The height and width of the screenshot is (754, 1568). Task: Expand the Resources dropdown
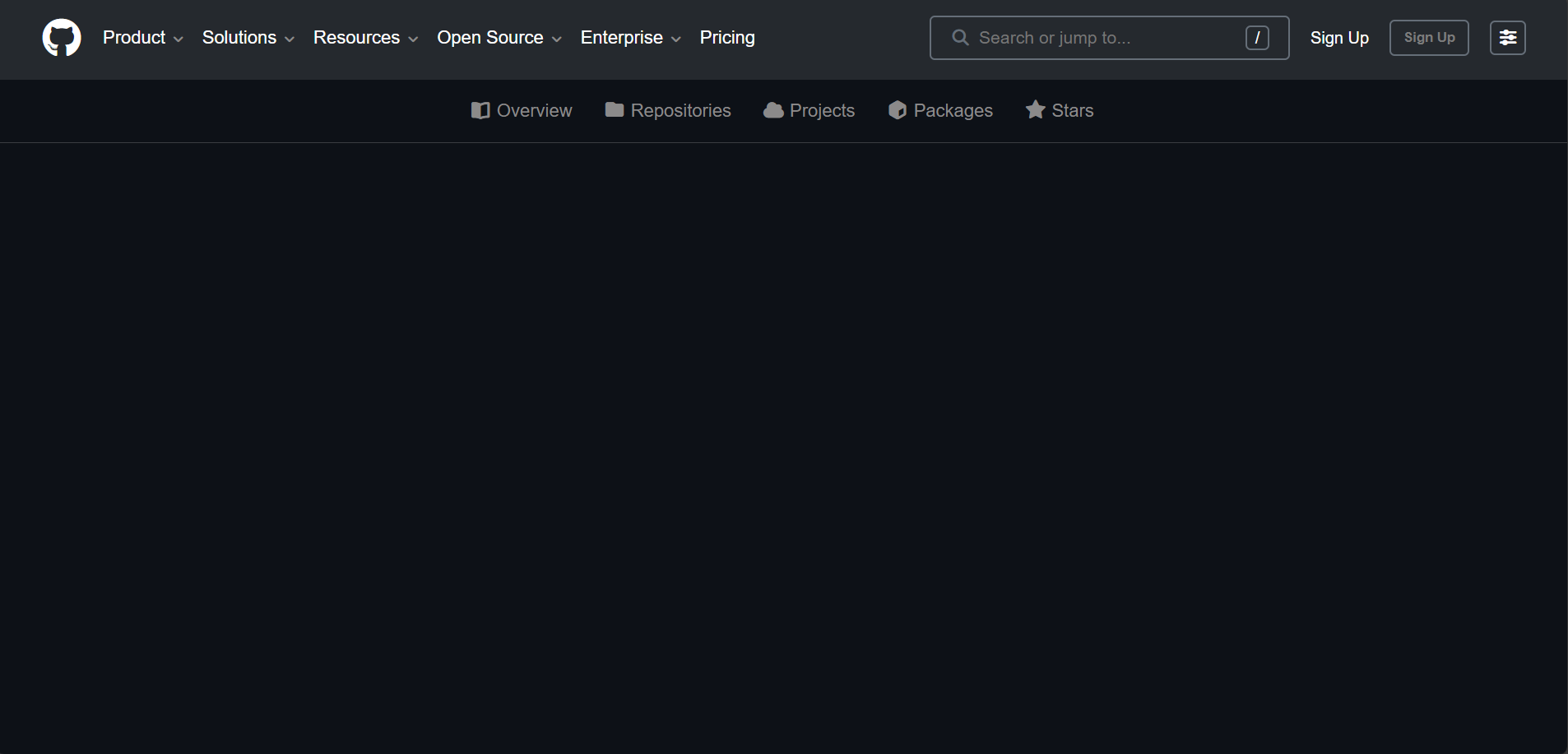click(364, 37)
